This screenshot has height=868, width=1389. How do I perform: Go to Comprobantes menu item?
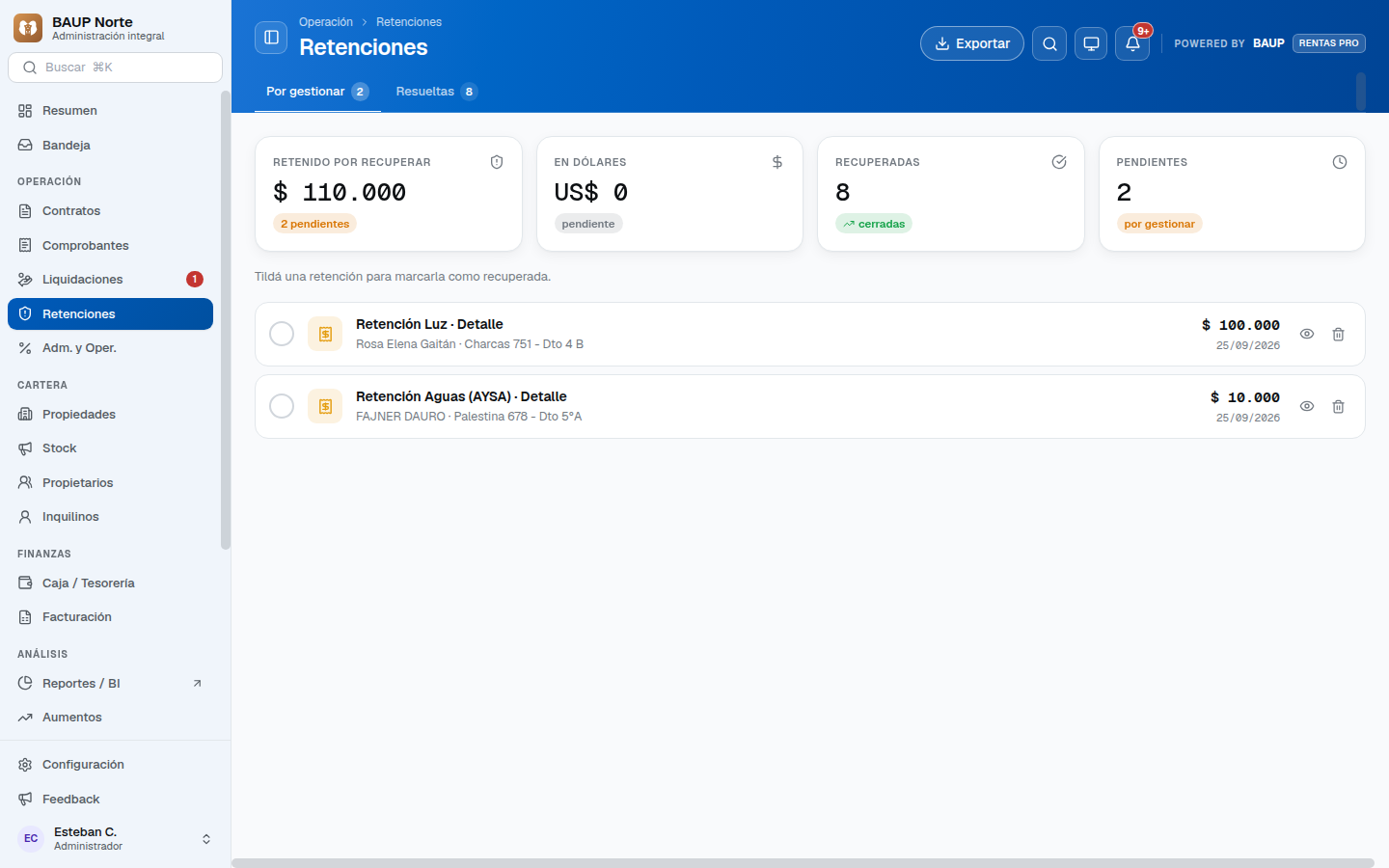pos(110,246)
